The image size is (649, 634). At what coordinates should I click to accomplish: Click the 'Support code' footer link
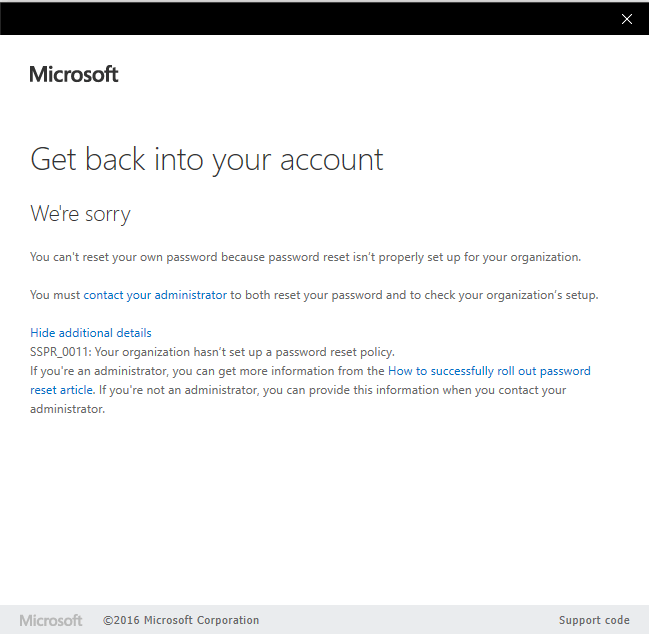click(x=594, y=620)
